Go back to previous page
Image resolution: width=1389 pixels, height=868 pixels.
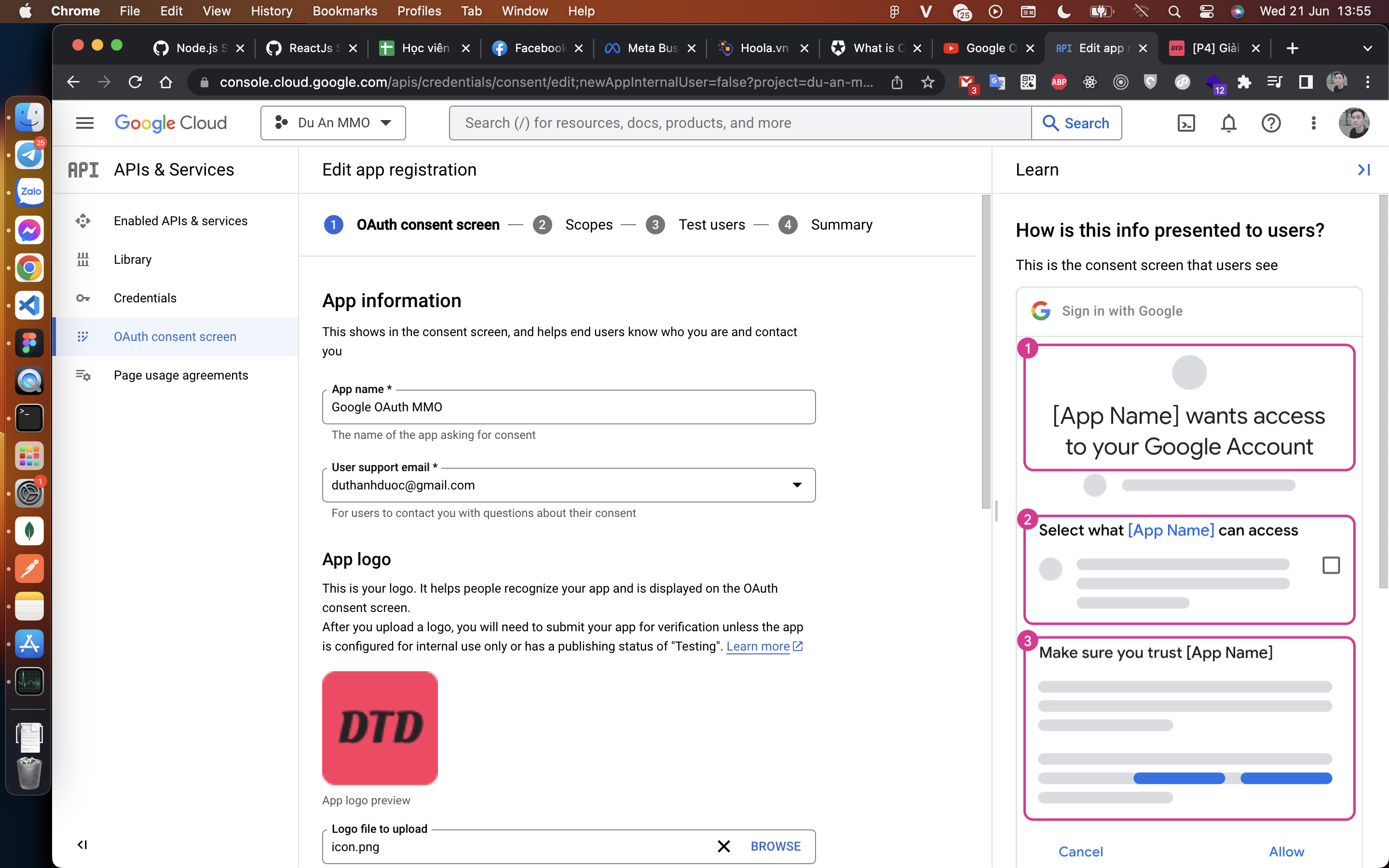[x=73, y=82]
